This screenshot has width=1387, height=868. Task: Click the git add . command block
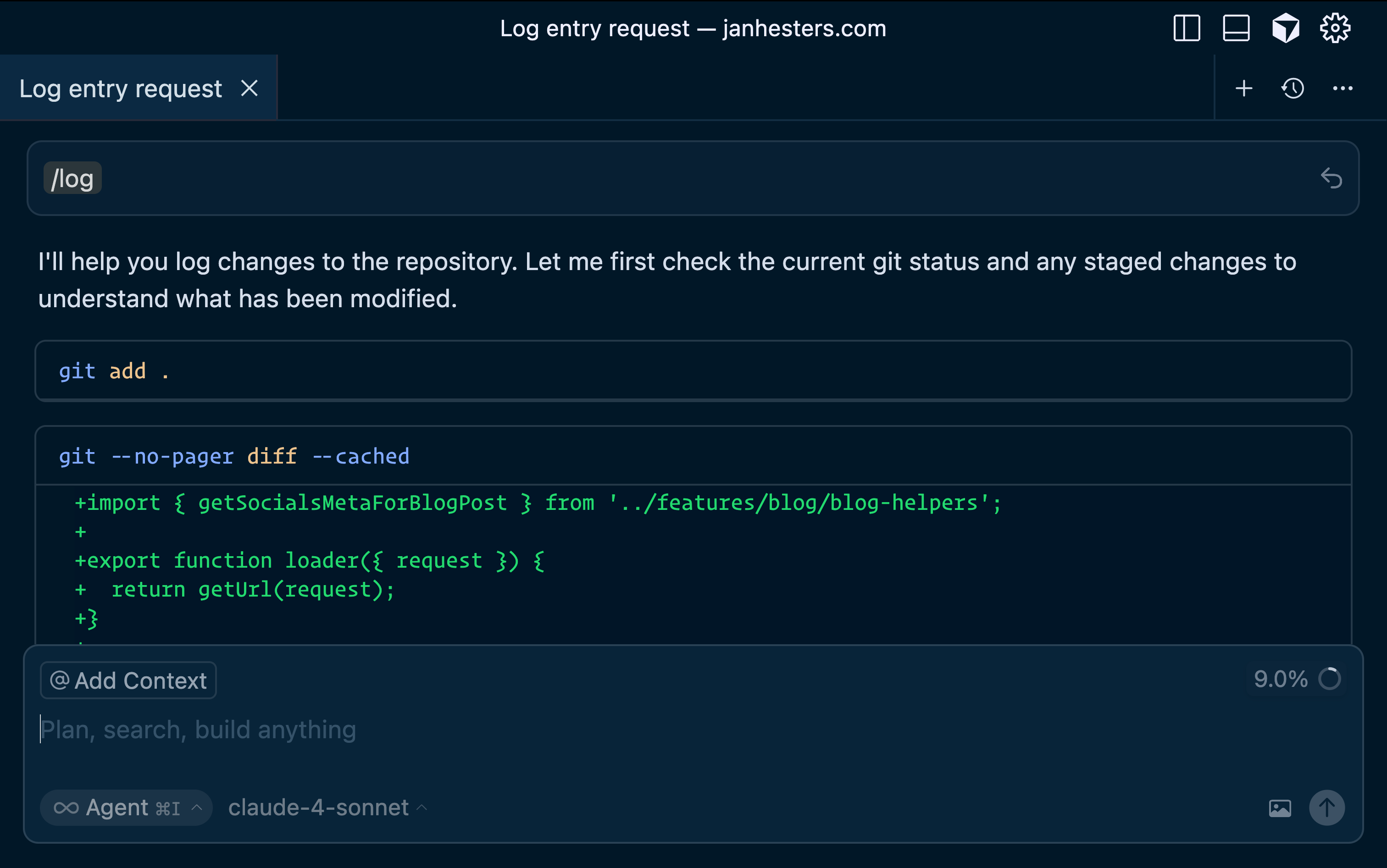pos(693,371)
